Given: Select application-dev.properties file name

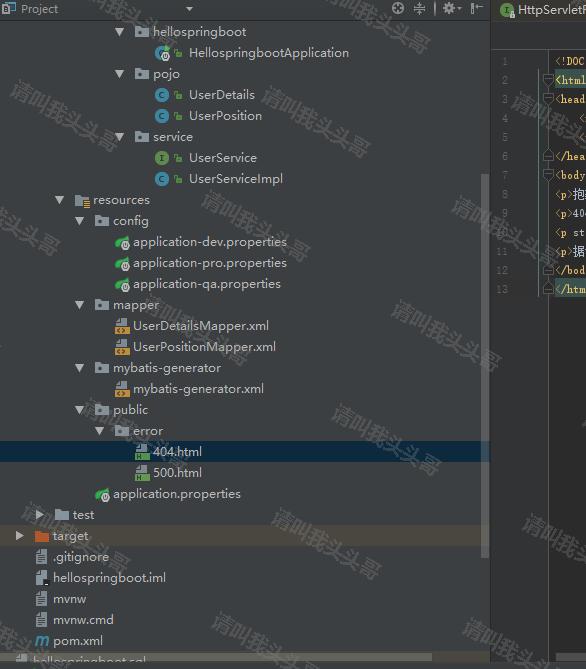Looking at the screenshot, I should tap(210, 242).
